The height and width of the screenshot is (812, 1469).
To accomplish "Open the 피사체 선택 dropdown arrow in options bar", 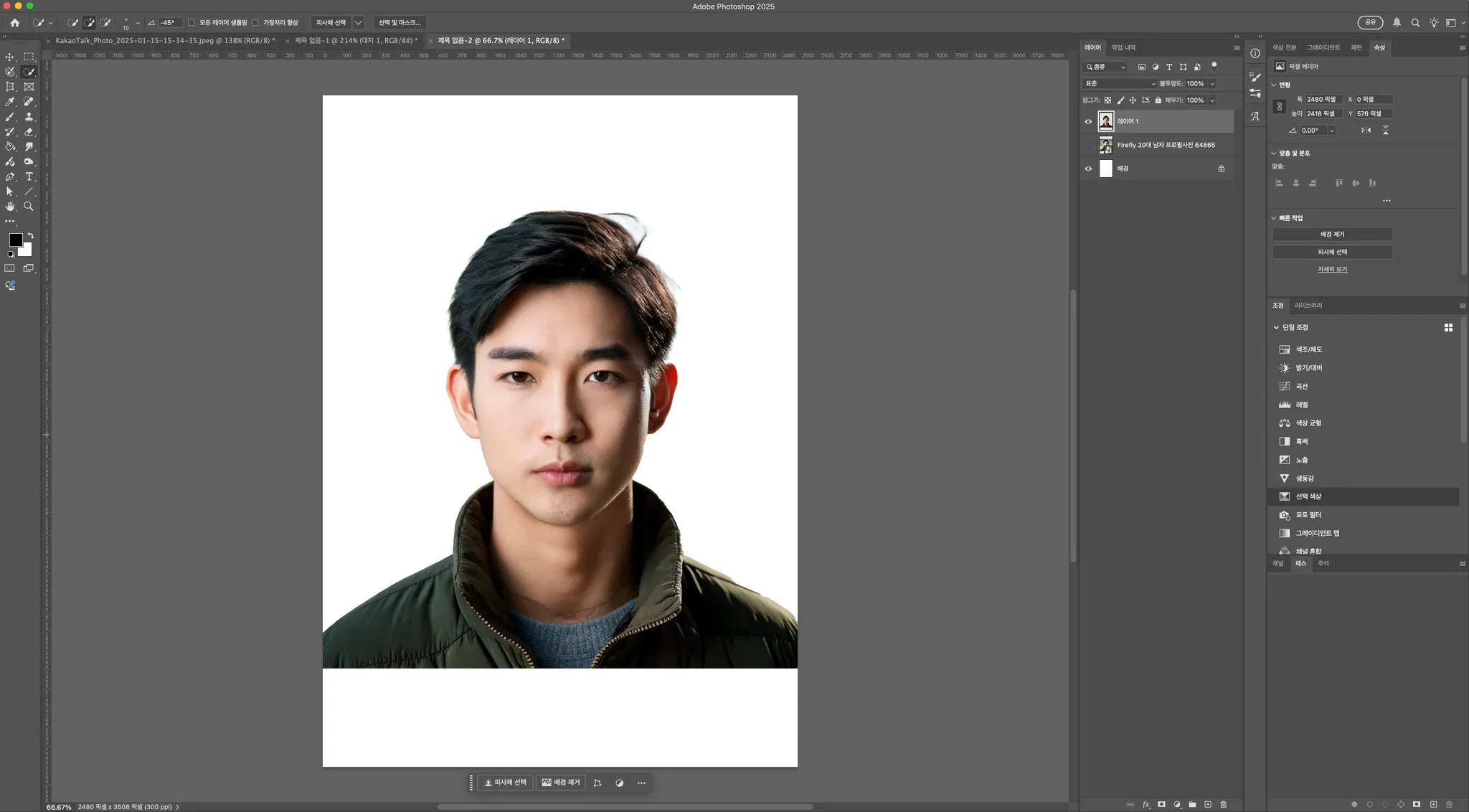I will coord(358,23).
